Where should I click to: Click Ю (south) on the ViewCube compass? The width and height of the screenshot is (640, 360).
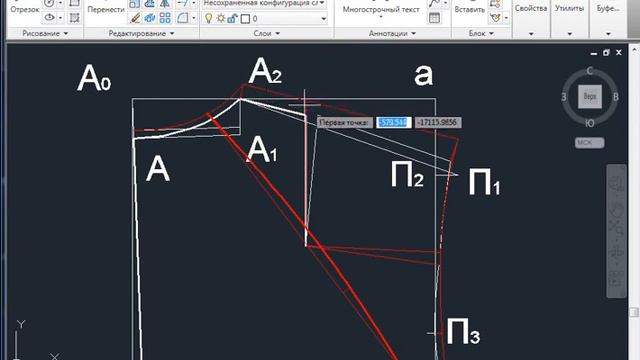point(590,123)
